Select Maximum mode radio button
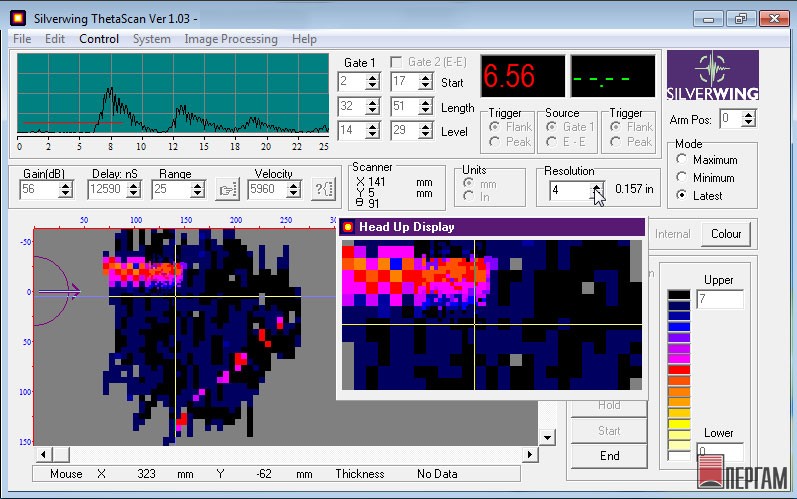 pos(683,160)
